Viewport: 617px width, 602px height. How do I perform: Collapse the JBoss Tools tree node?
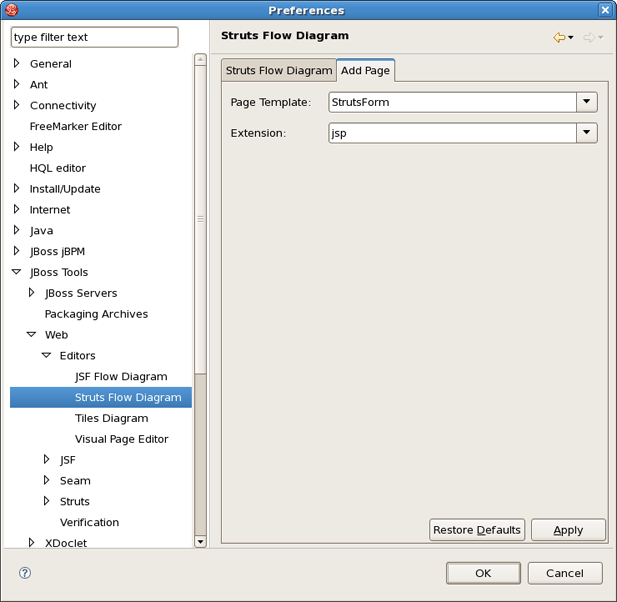pos(17,272)
